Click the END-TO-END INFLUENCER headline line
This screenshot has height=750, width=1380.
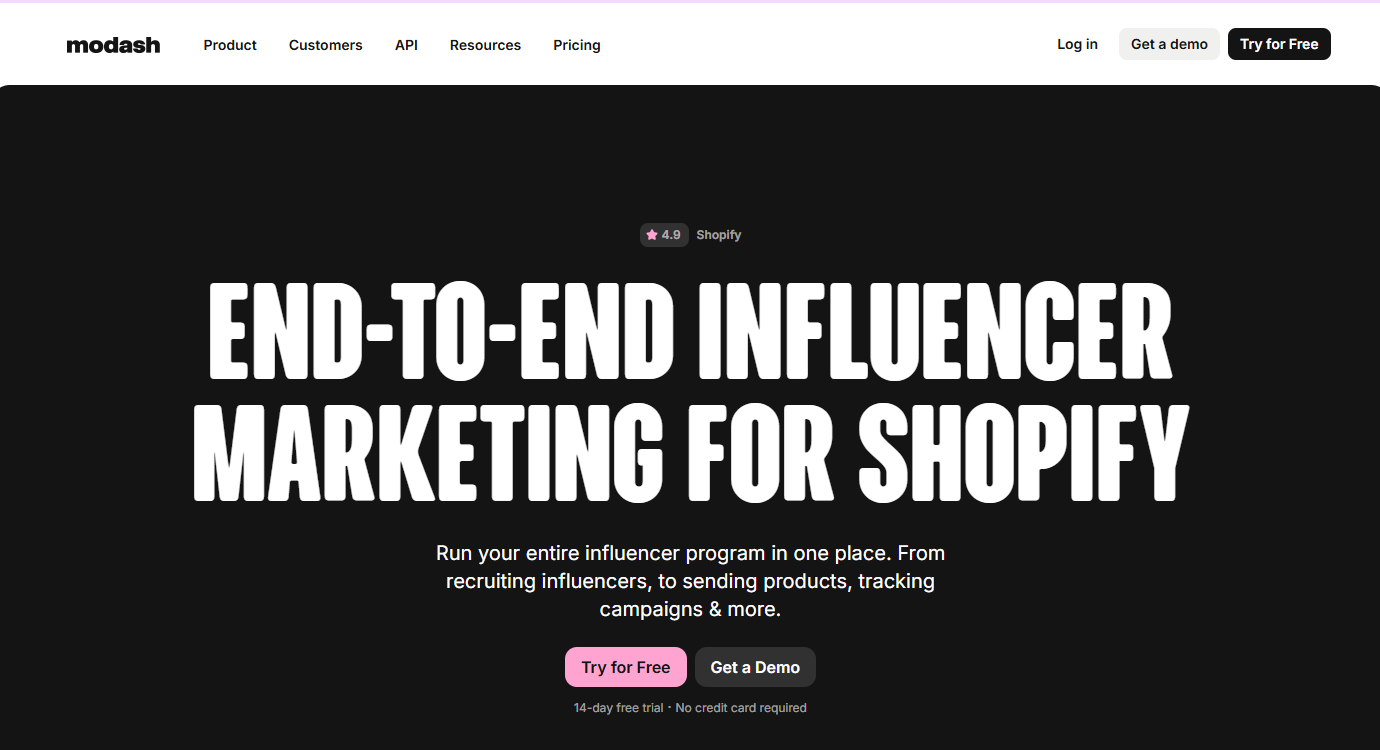[x=690, y=331]
